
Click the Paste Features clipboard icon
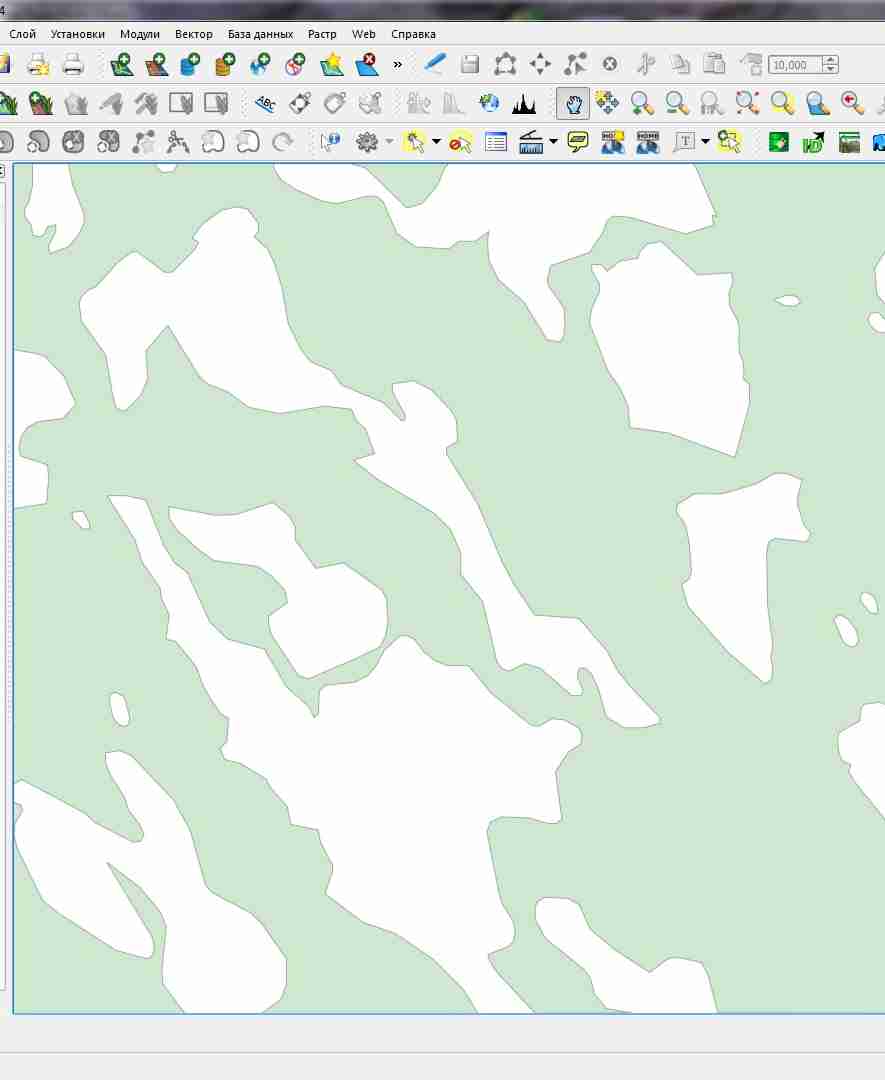pyautogui.click(x=715, y=65)
